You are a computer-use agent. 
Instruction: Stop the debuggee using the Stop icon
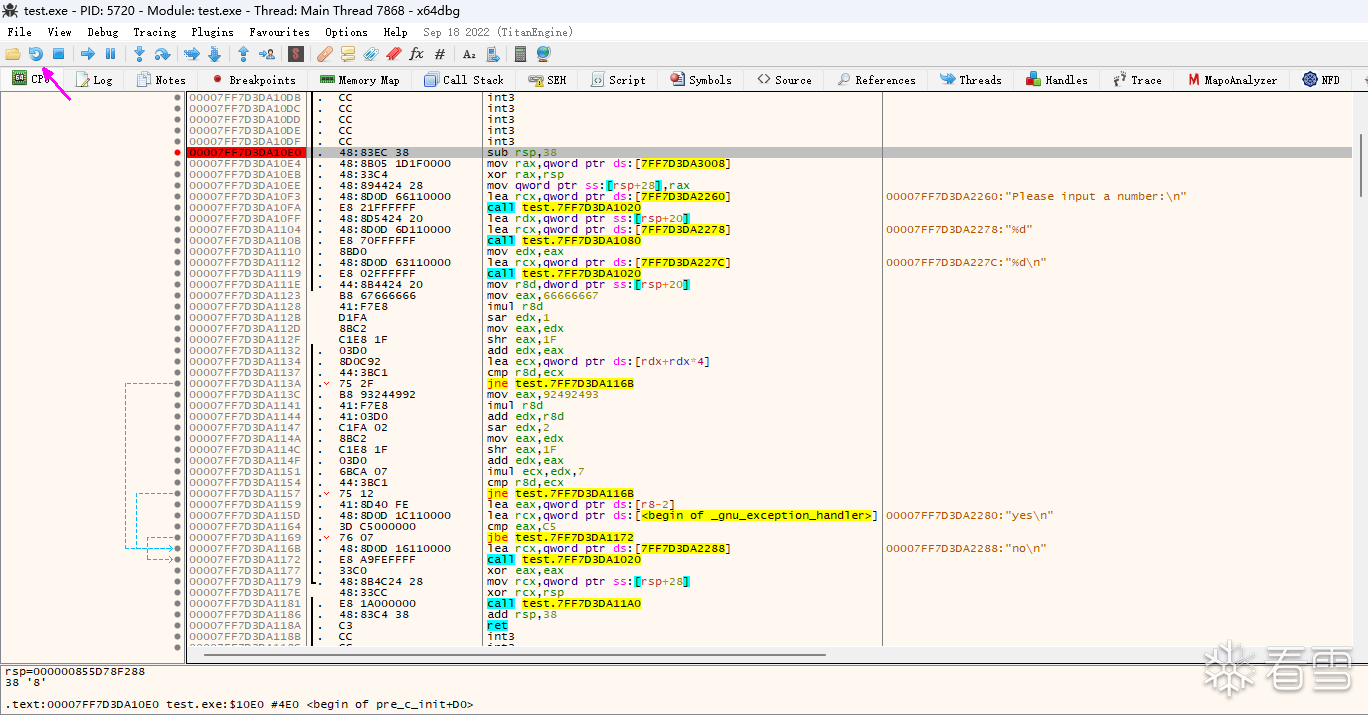(59, 54)
